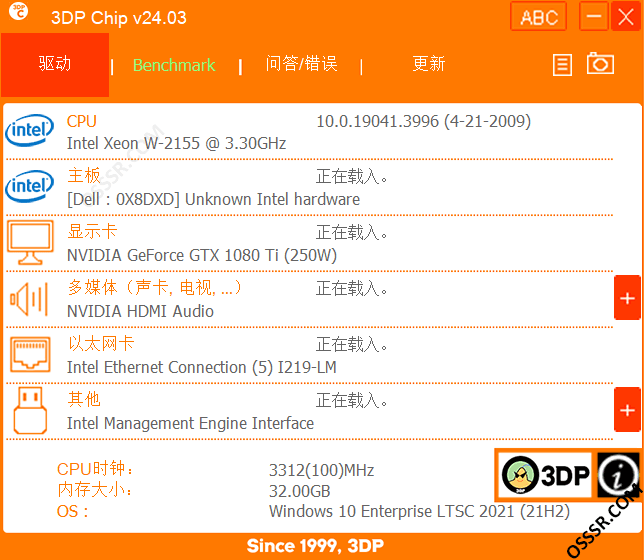The height and width of the screenshot is (560, 644).
Task: Expand the 其他 devices with plus button
Action: click(627, 410)
